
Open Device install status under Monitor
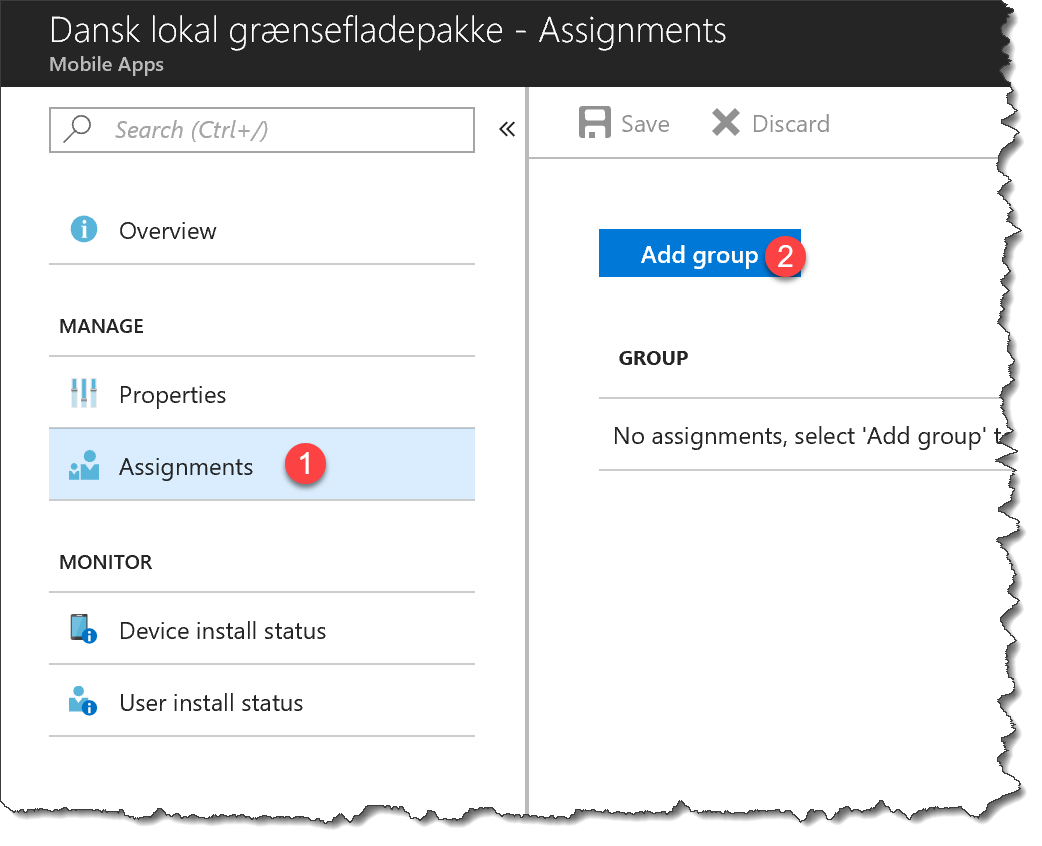click(223, 631)
